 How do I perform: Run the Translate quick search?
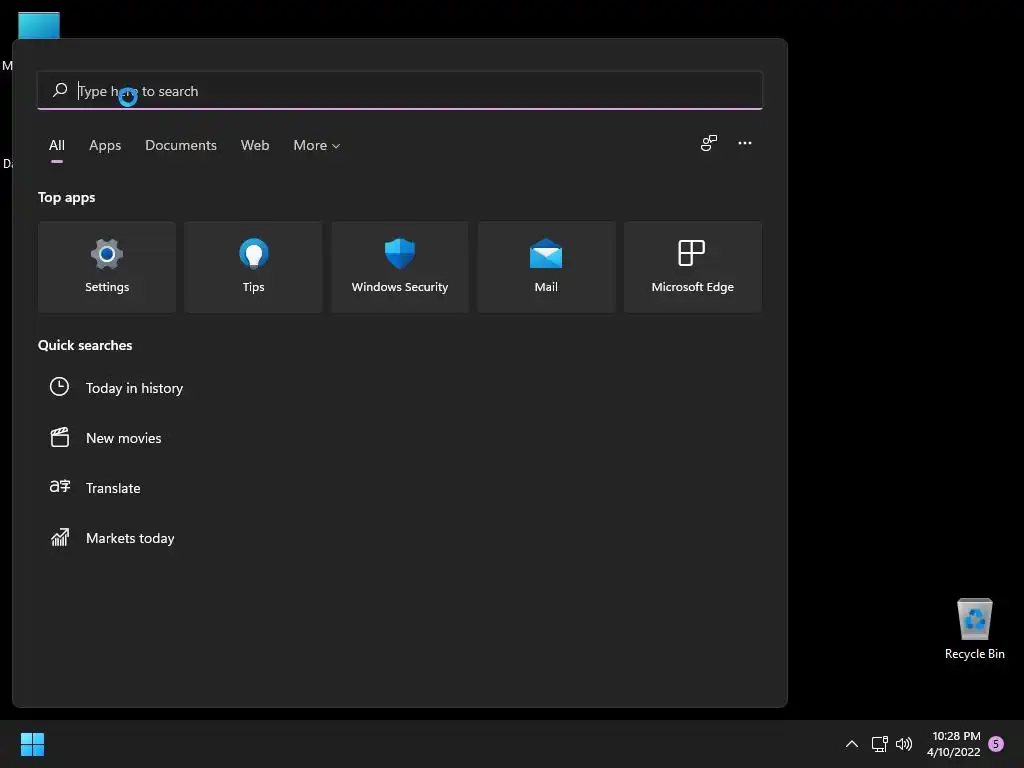point(113,488)
